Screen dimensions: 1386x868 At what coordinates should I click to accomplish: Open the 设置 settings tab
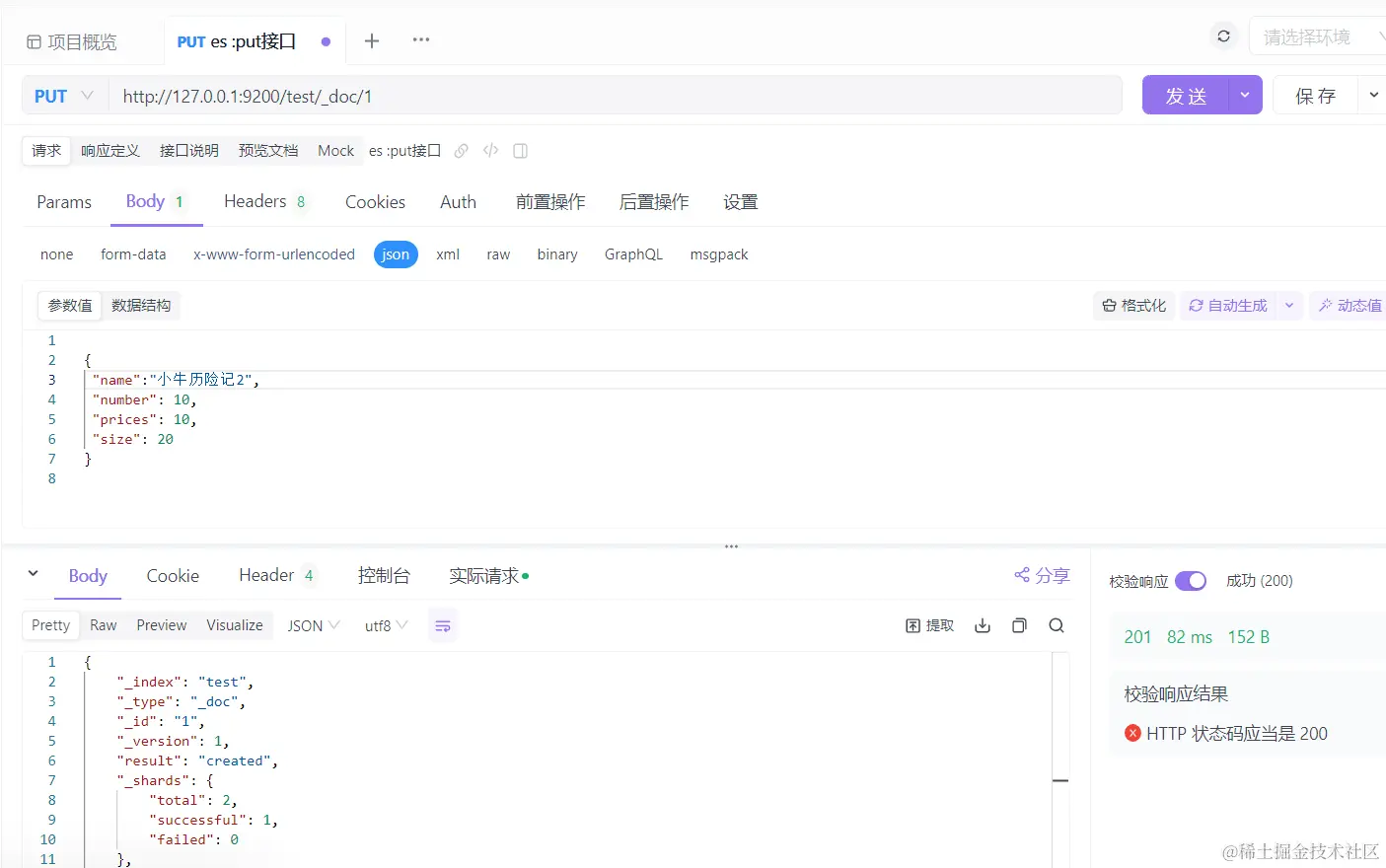click(x=741, y=202)
